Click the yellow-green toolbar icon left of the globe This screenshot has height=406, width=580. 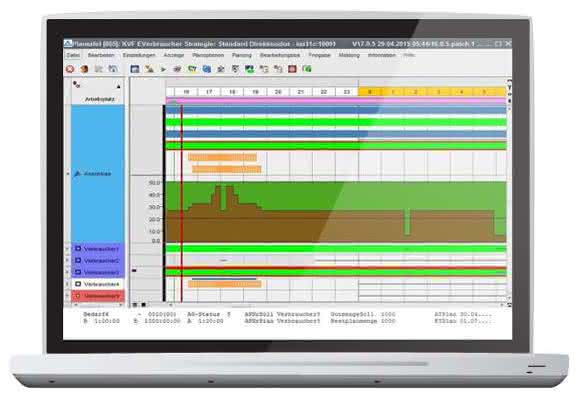coord(192,69)
